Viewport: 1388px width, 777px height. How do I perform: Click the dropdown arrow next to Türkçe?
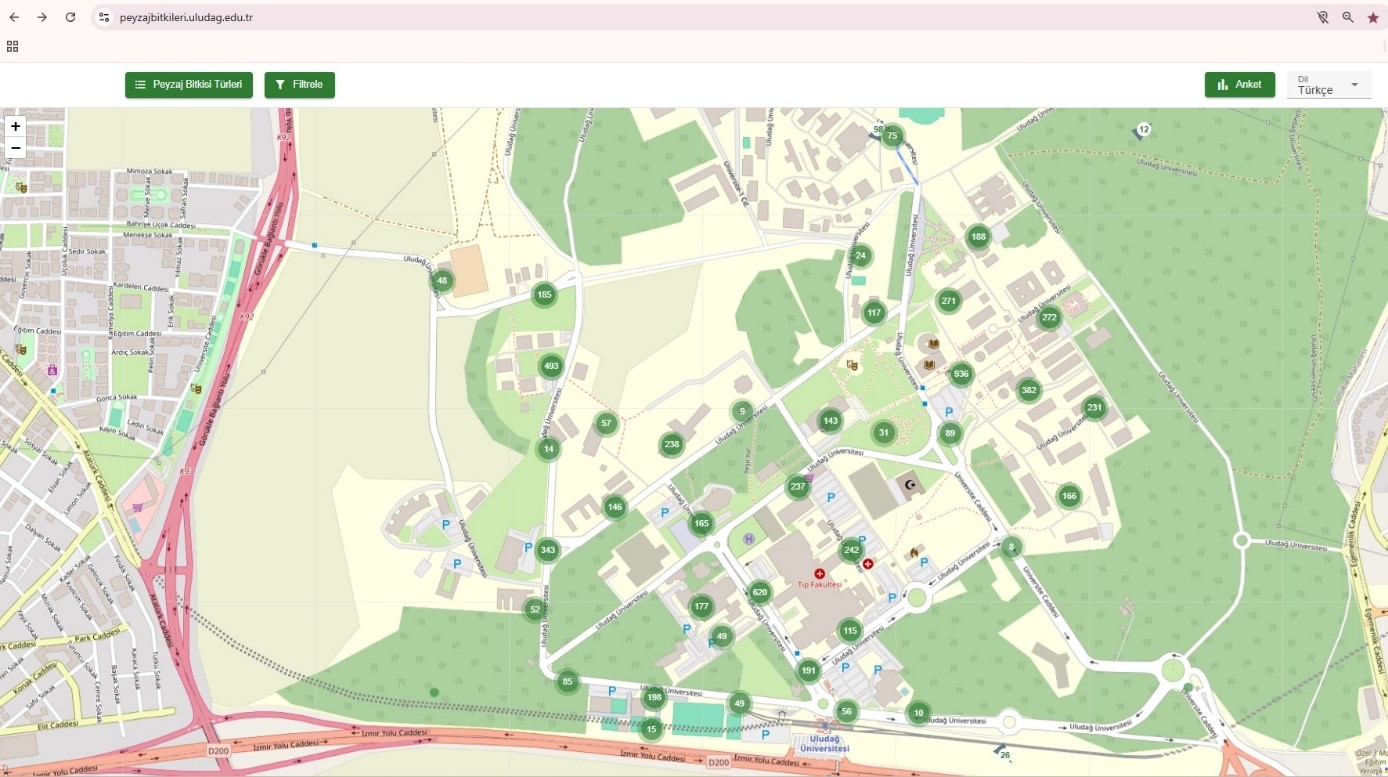point(1355,85)
